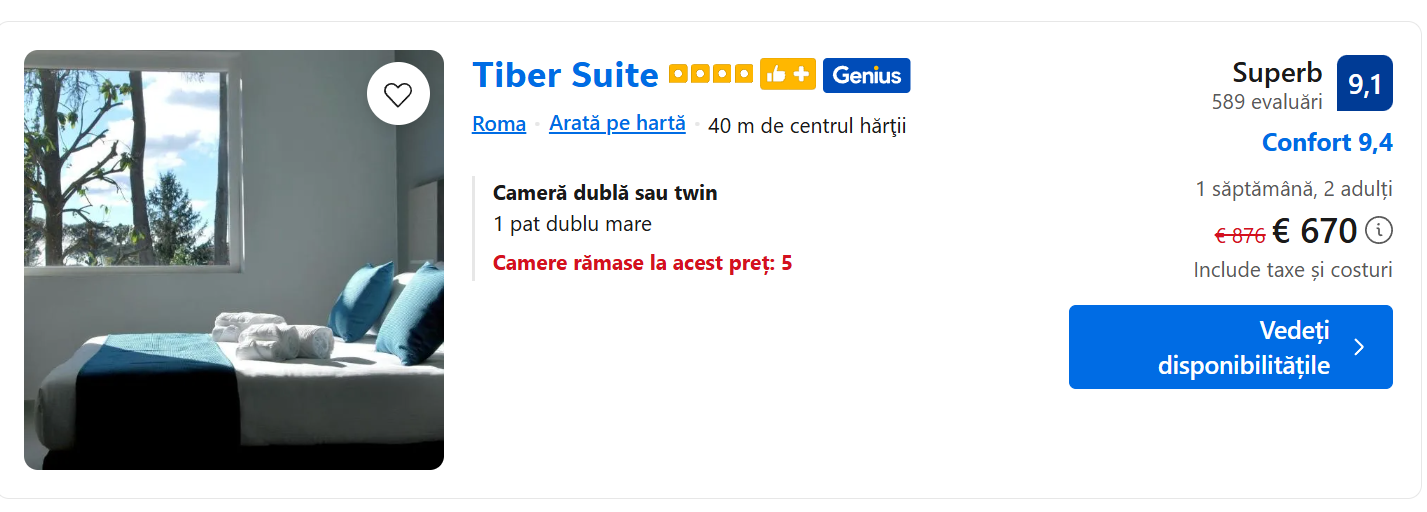
Task: Click the "Arată pe hartă" map link
Action: [x=617, y=124]
